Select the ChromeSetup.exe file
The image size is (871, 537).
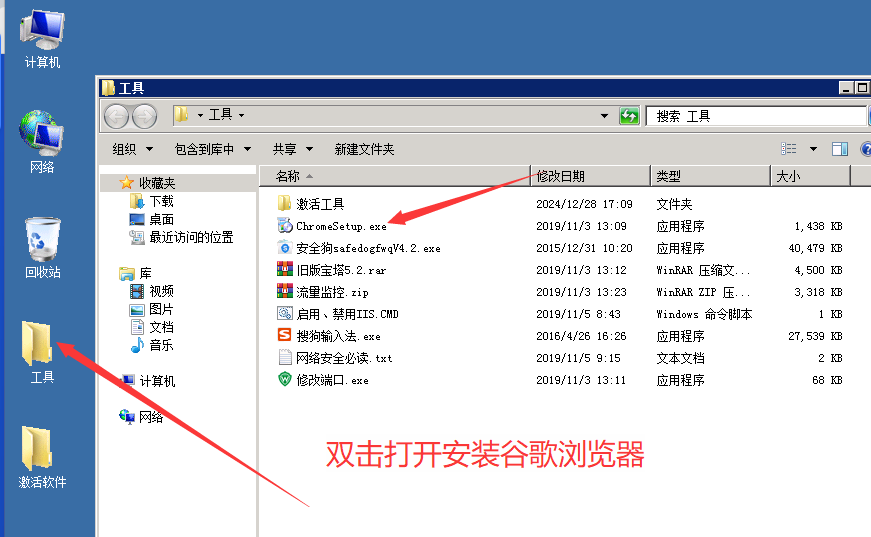point(340,226)
